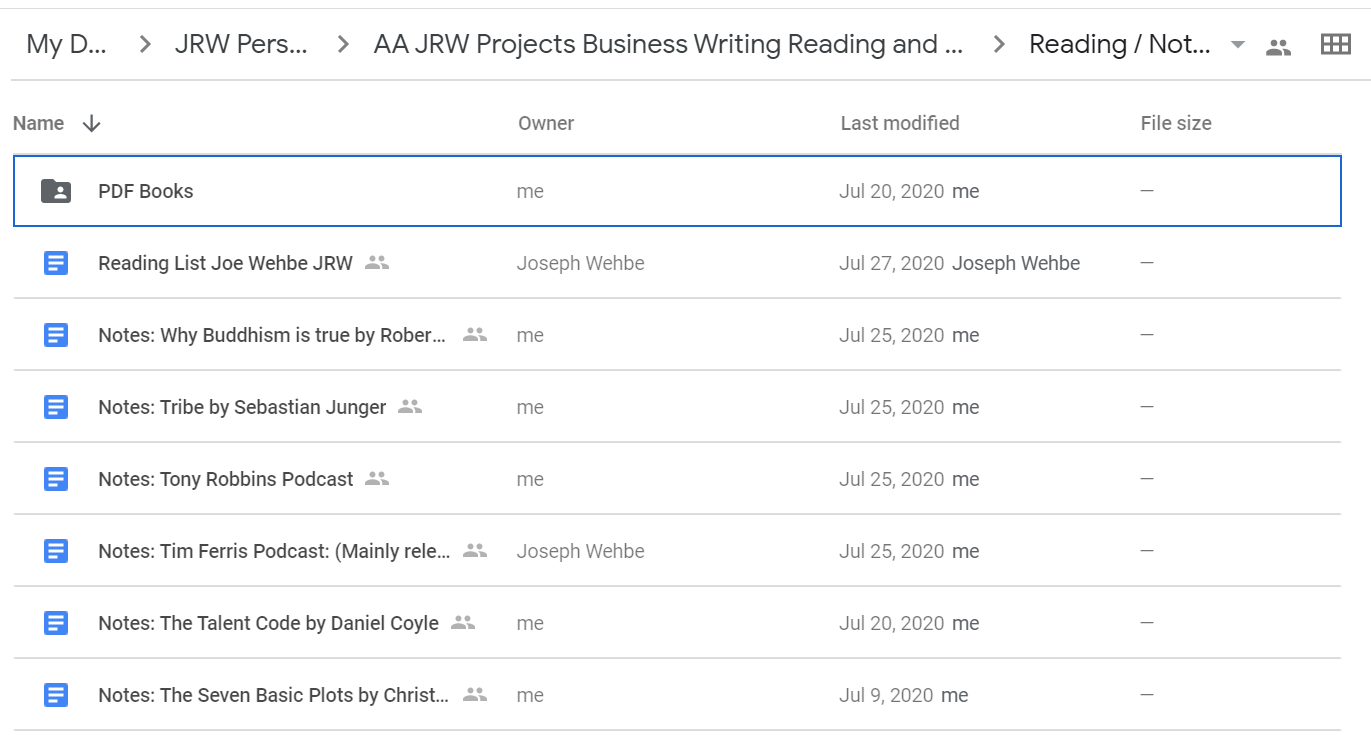Click the File size column header

tap(1175, 123)
